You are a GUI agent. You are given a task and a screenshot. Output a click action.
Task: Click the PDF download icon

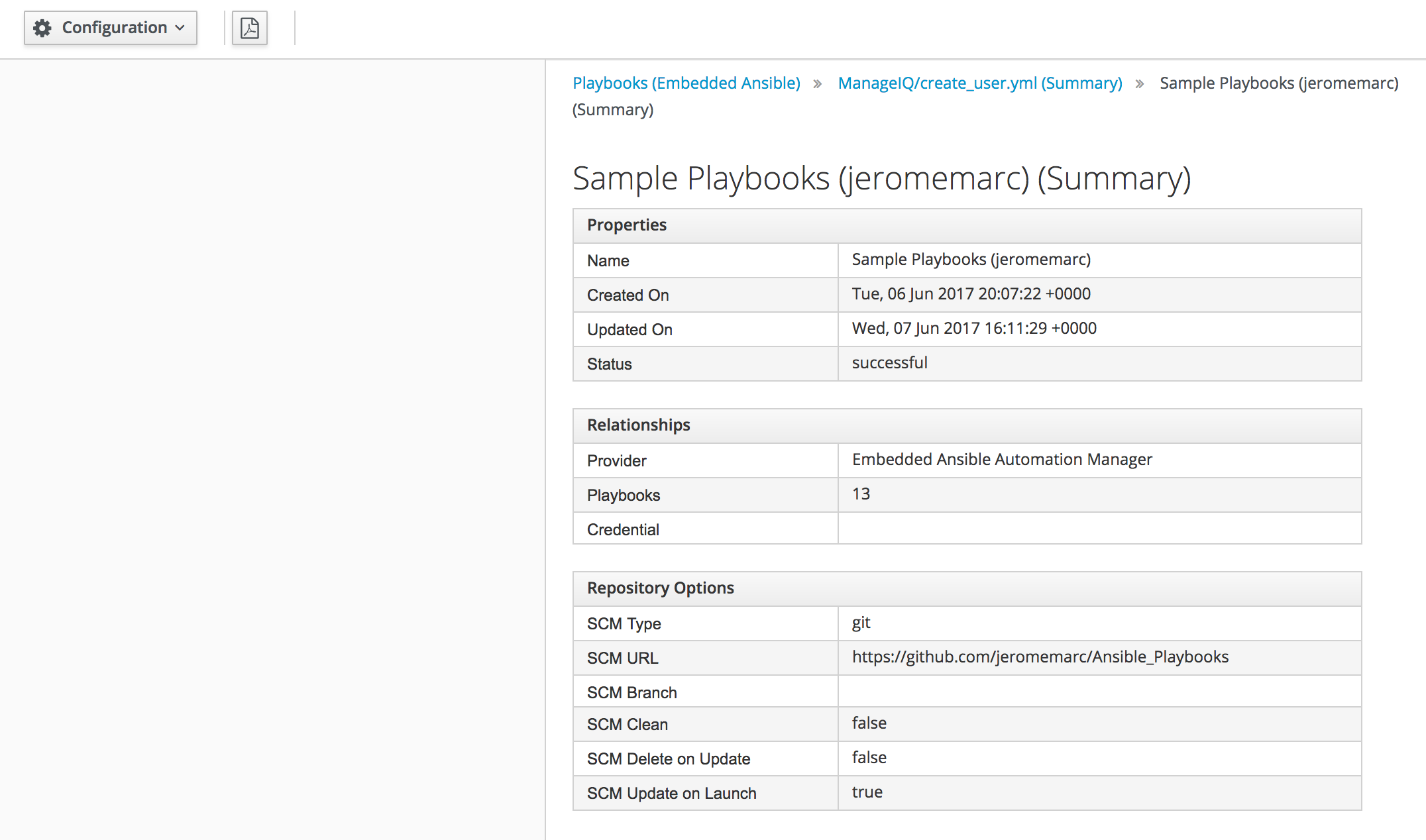[250, 28]
